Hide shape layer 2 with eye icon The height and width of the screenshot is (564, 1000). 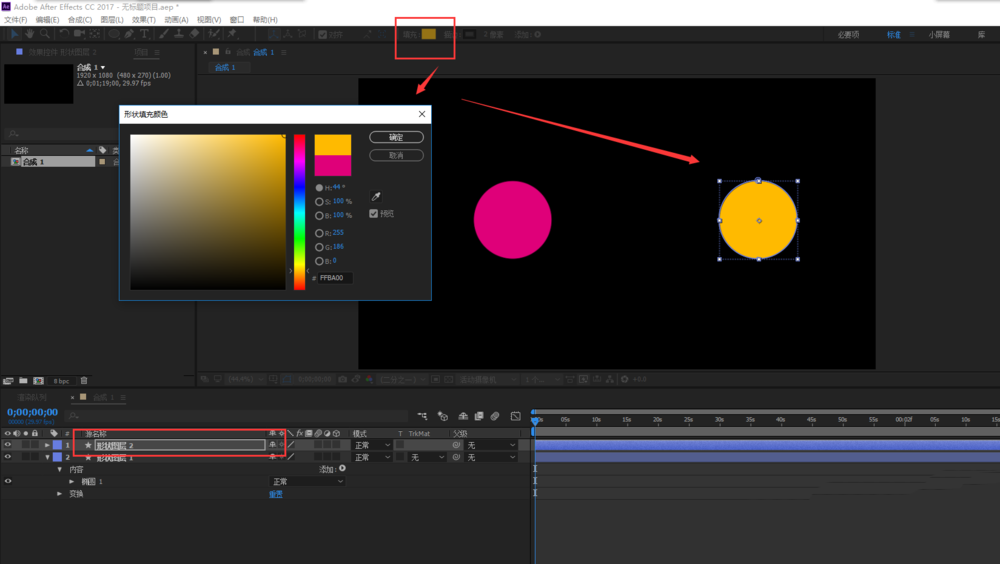8,445
